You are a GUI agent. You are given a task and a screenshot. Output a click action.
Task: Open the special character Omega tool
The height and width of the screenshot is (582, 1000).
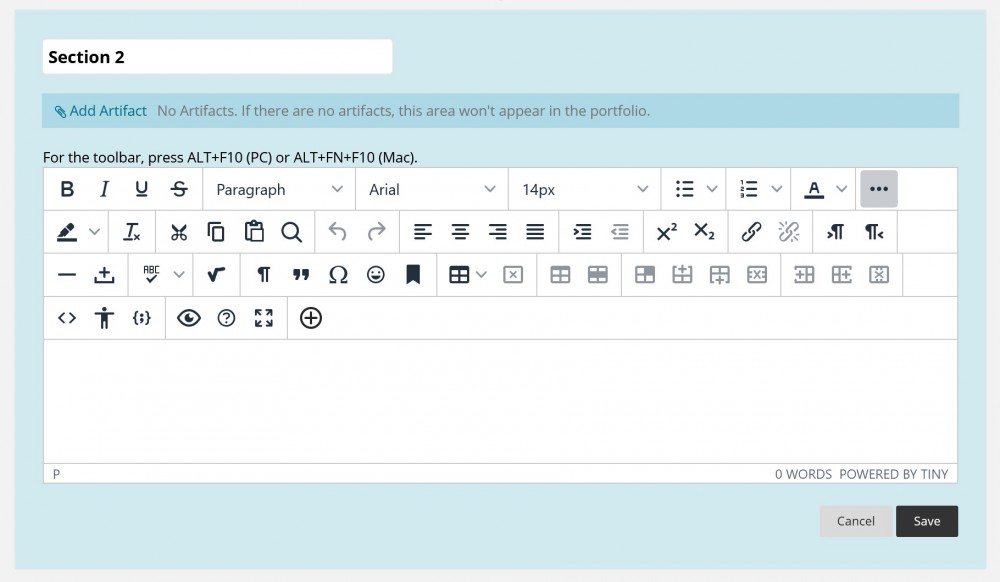tap(338, 275)
